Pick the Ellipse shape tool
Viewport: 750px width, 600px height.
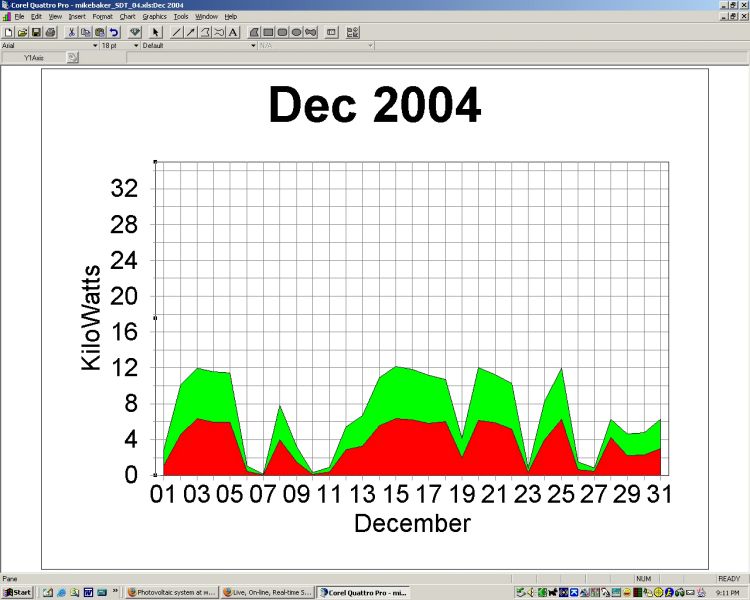click(297, 32)
